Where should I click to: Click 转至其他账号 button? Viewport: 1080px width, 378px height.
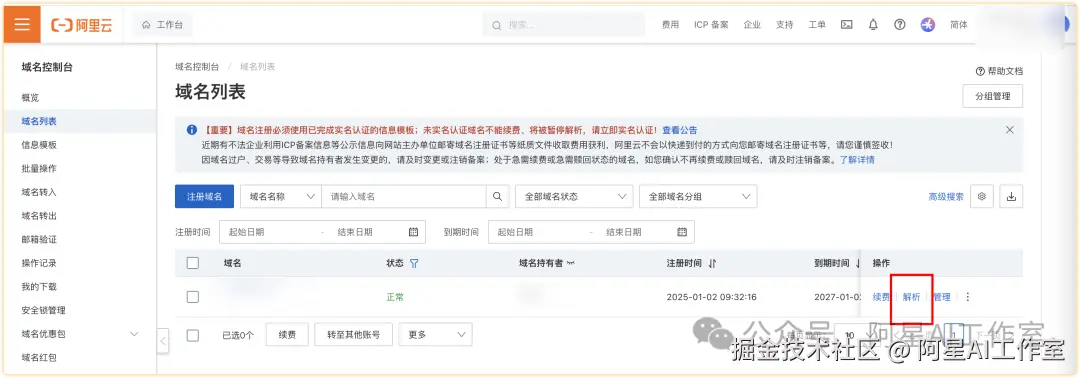tap(353, 335)
